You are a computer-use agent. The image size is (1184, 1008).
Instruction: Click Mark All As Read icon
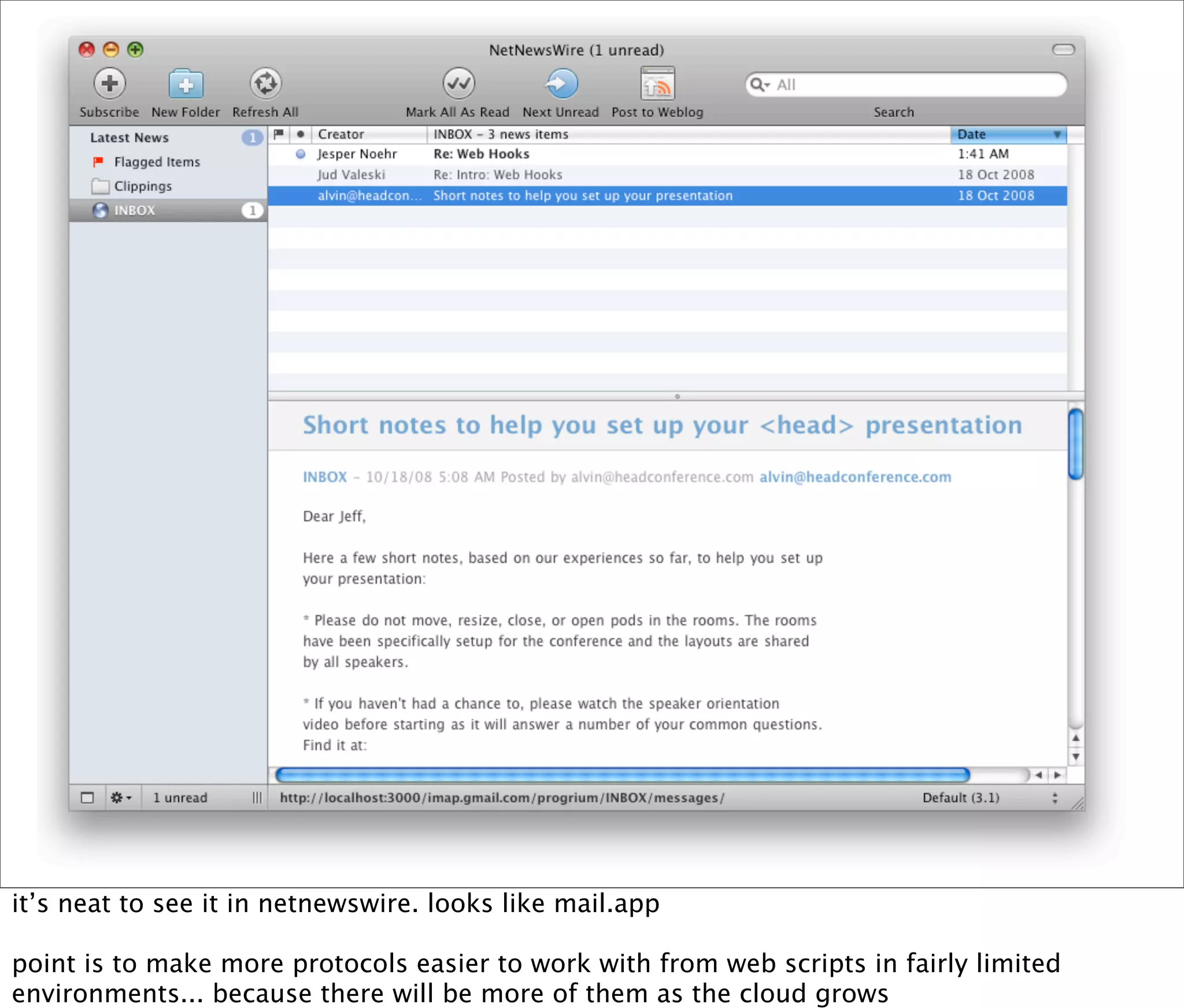coord(458,84)
